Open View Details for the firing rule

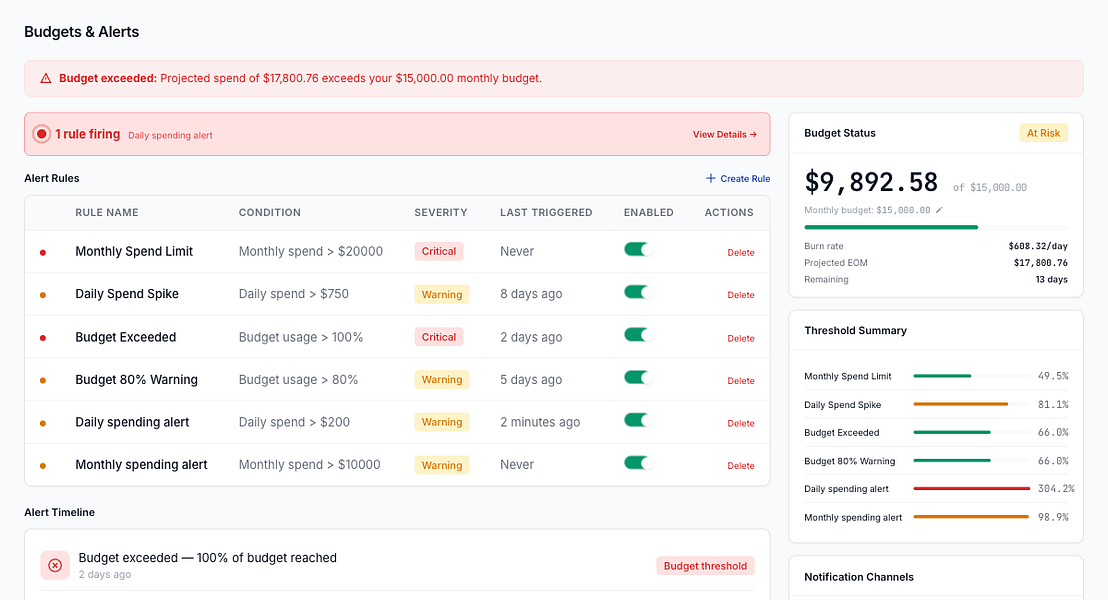[x=724, y=134]
